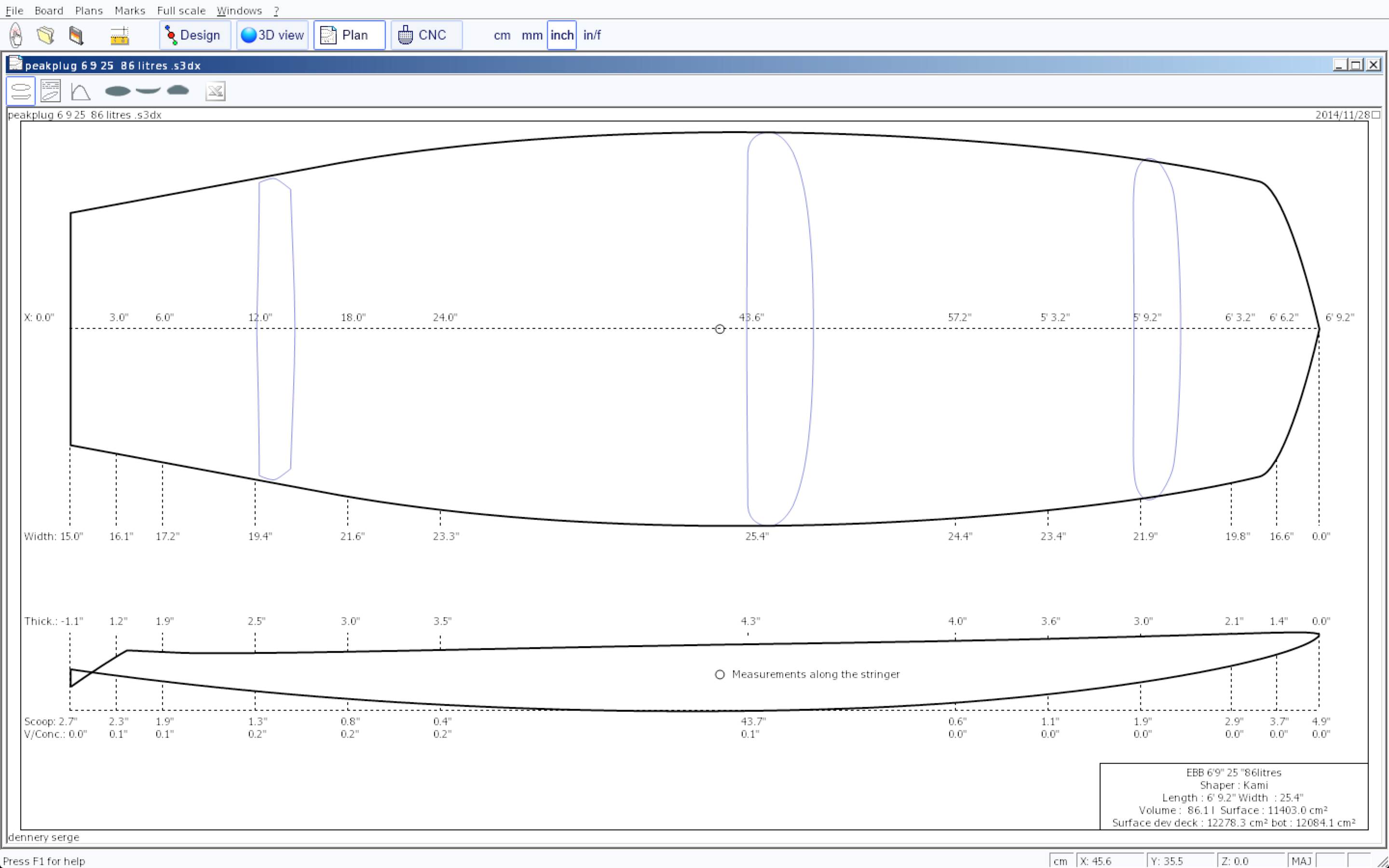Open the Marks menu
This screenshot has width=1389, height=868.
[x=130, y=10]
